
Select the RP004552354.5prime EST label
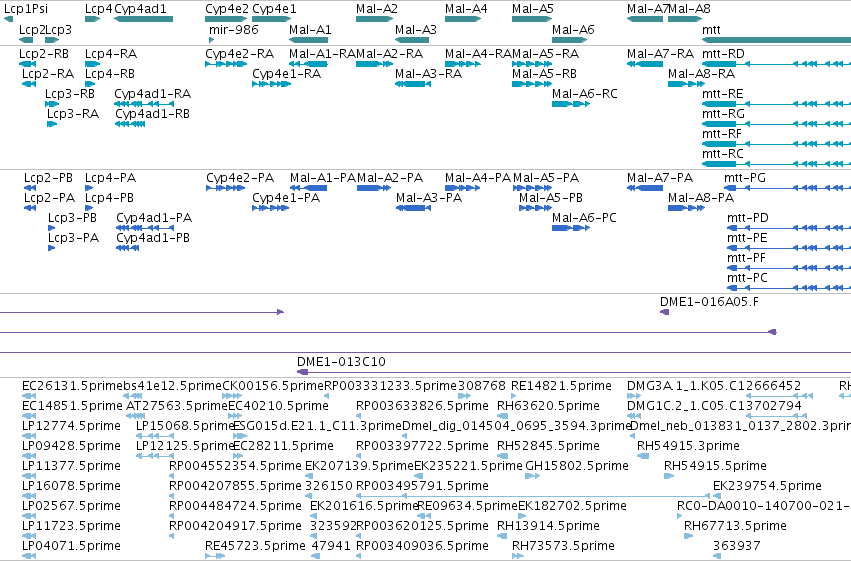pyautogui.click(x=235, y=466)
